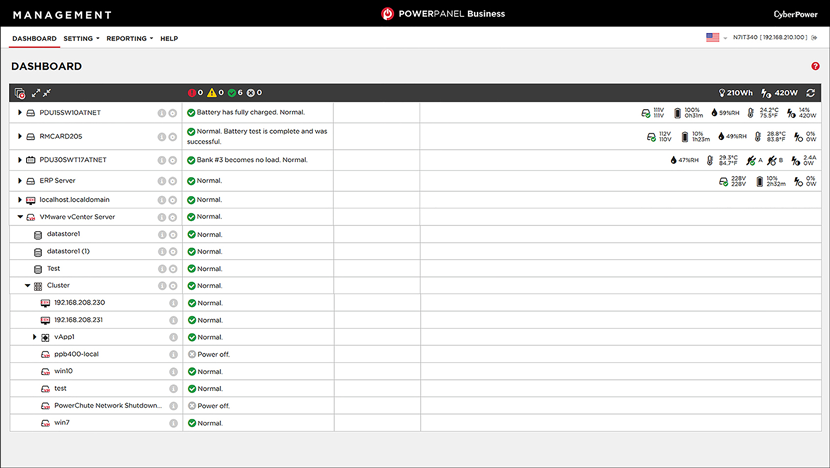Click the refresh icon in the dashboard toolbar
This screenshot has height=468, width=830.
[810, 93]
